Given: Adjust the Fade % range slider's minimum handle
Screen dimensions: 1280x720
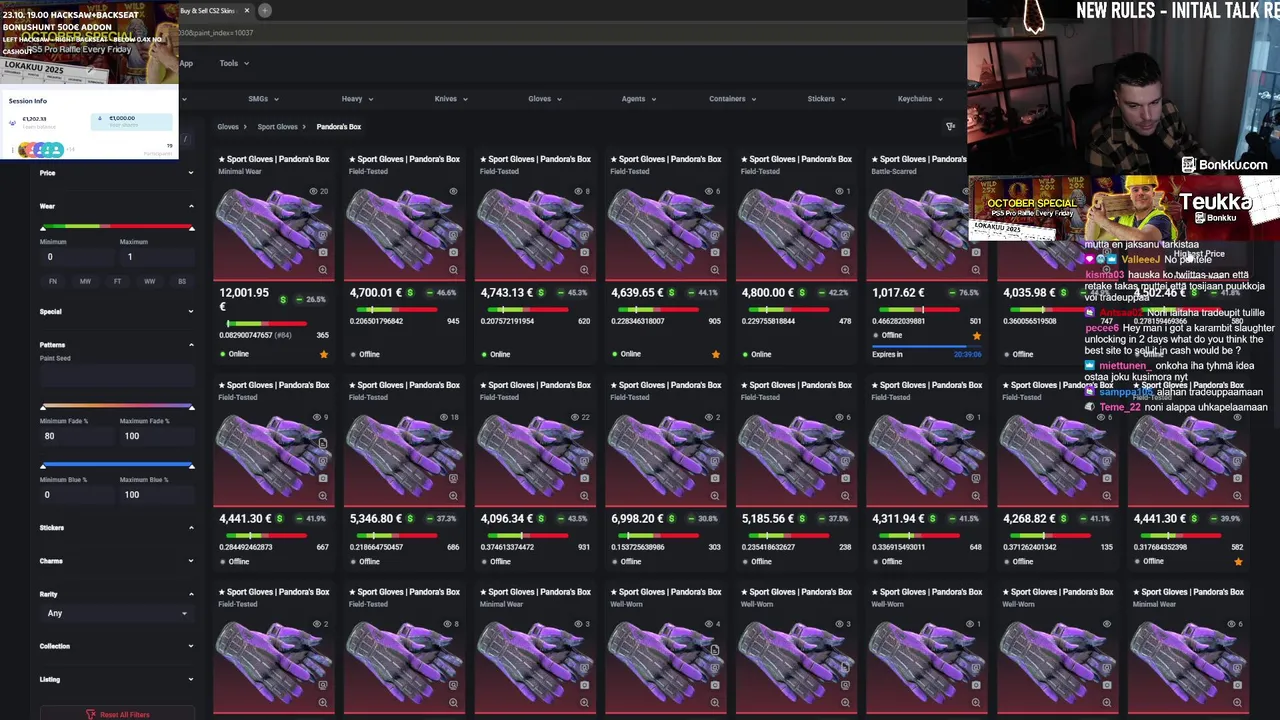Looking at the screenshot, I should click(x=43, y=407).
